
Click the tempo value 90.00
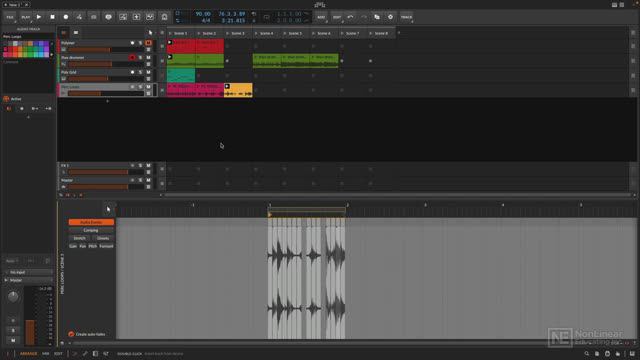(203, 14)
